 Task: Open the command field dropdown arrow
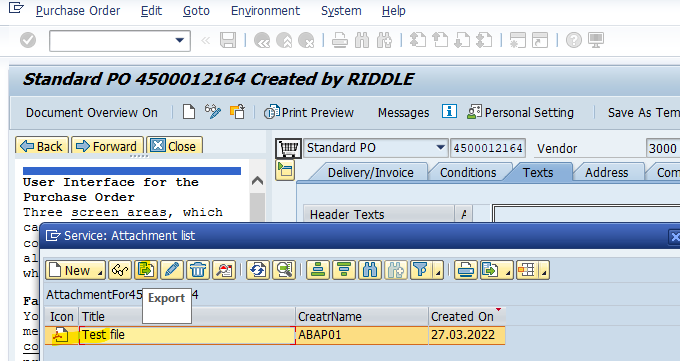180,40
